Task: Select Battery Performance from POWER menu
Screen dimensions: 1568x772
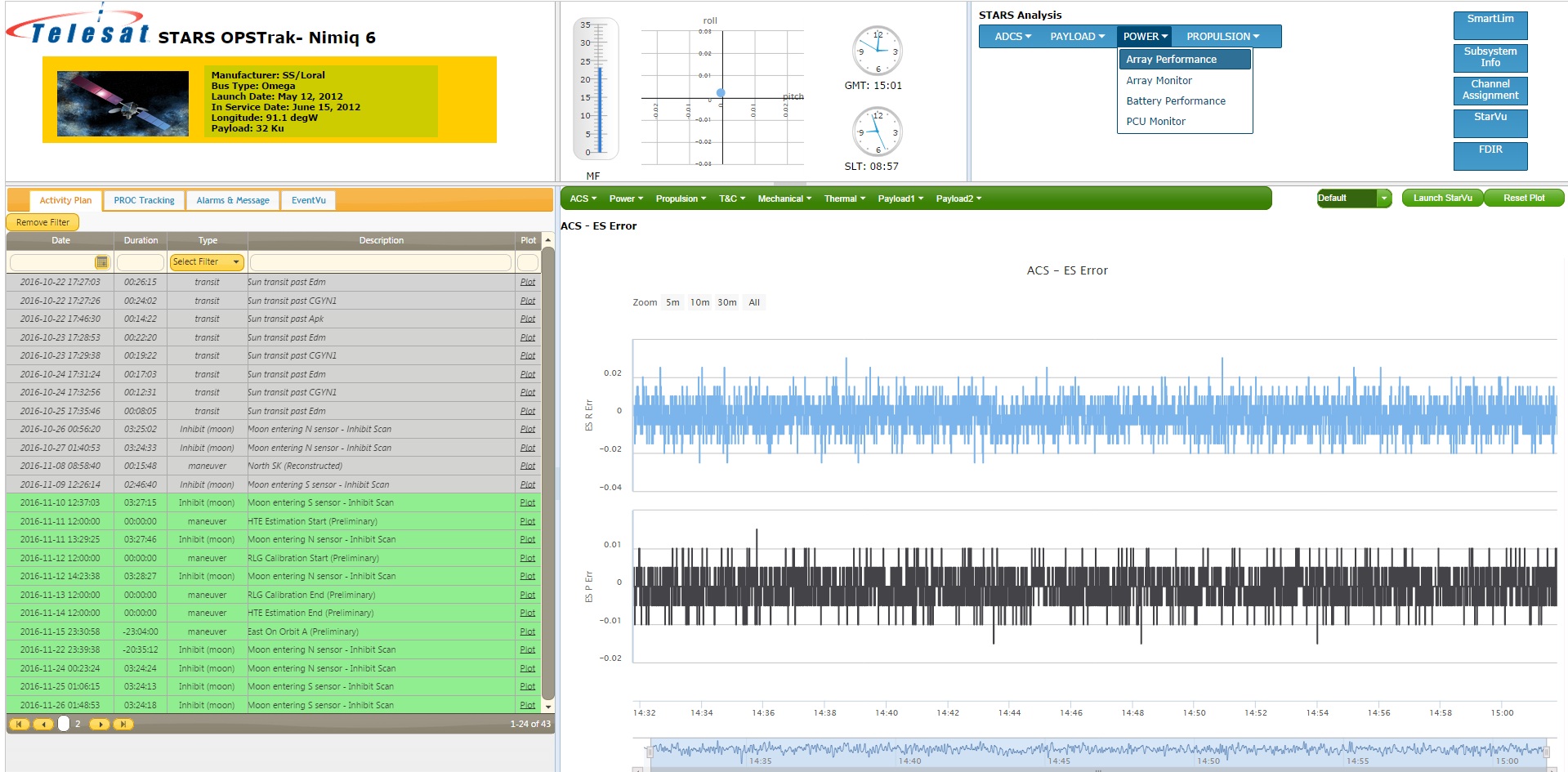Action: pyautogui.click(x=1175, y=101)
